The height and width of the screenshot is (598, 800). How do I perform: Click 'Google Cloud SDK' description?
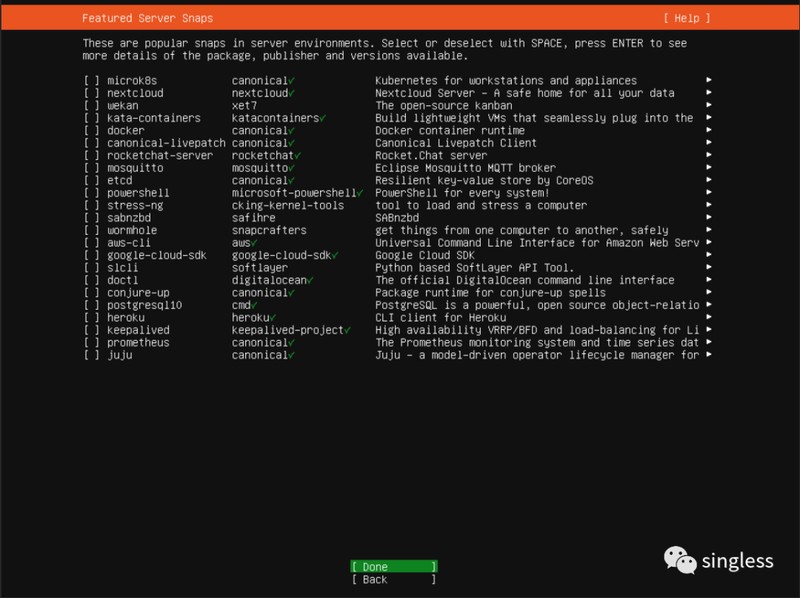[425, 255]
